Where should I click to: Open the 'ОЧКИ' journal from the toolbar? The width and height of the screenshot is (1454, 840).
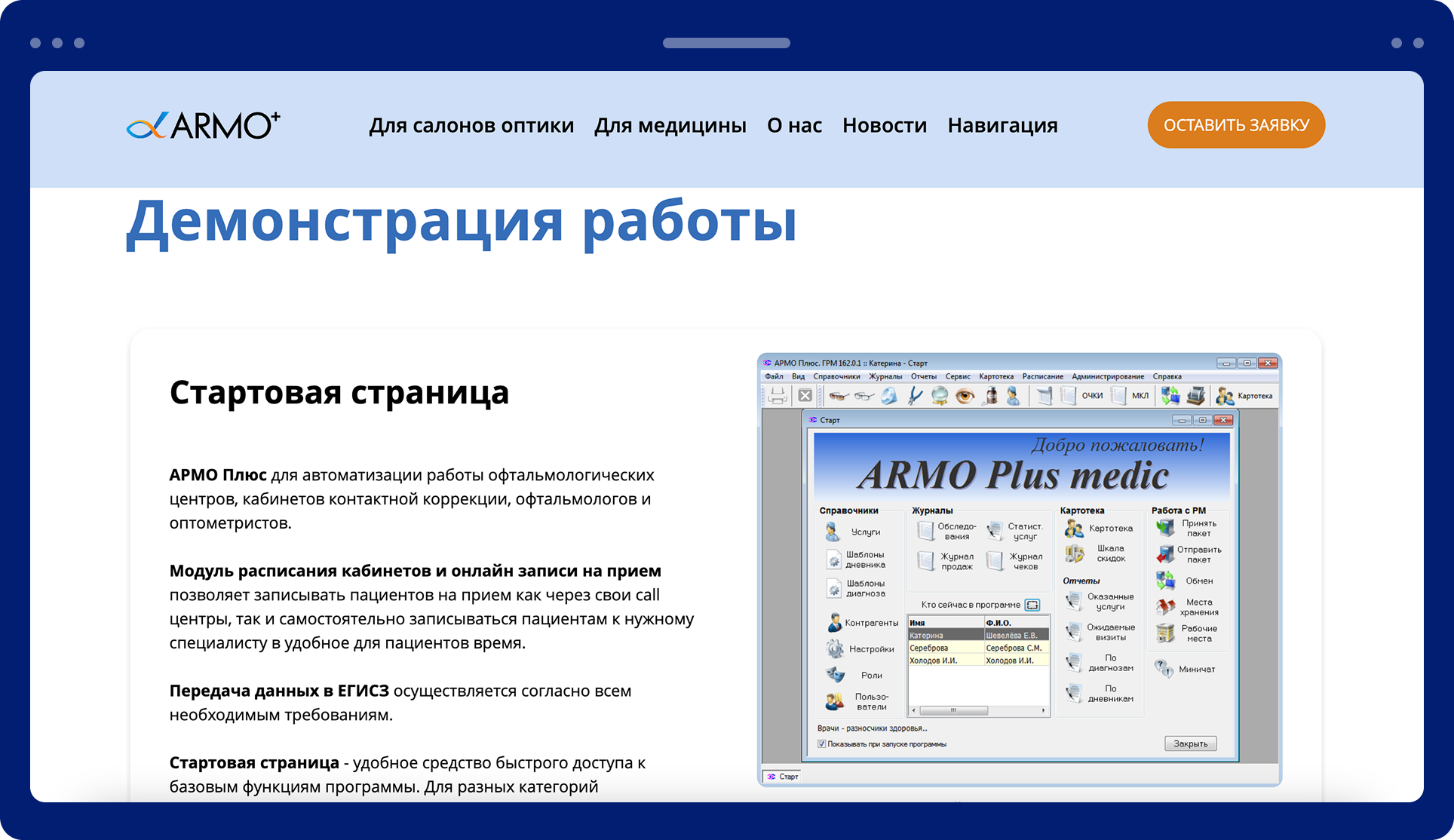(x=1082, y=396)
